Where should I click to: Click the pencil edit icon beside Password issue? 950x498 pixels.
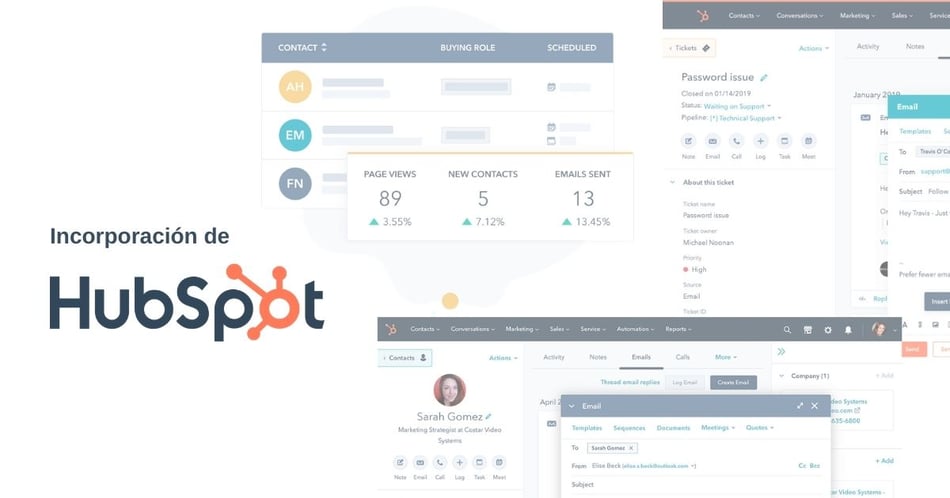point(764,78)
